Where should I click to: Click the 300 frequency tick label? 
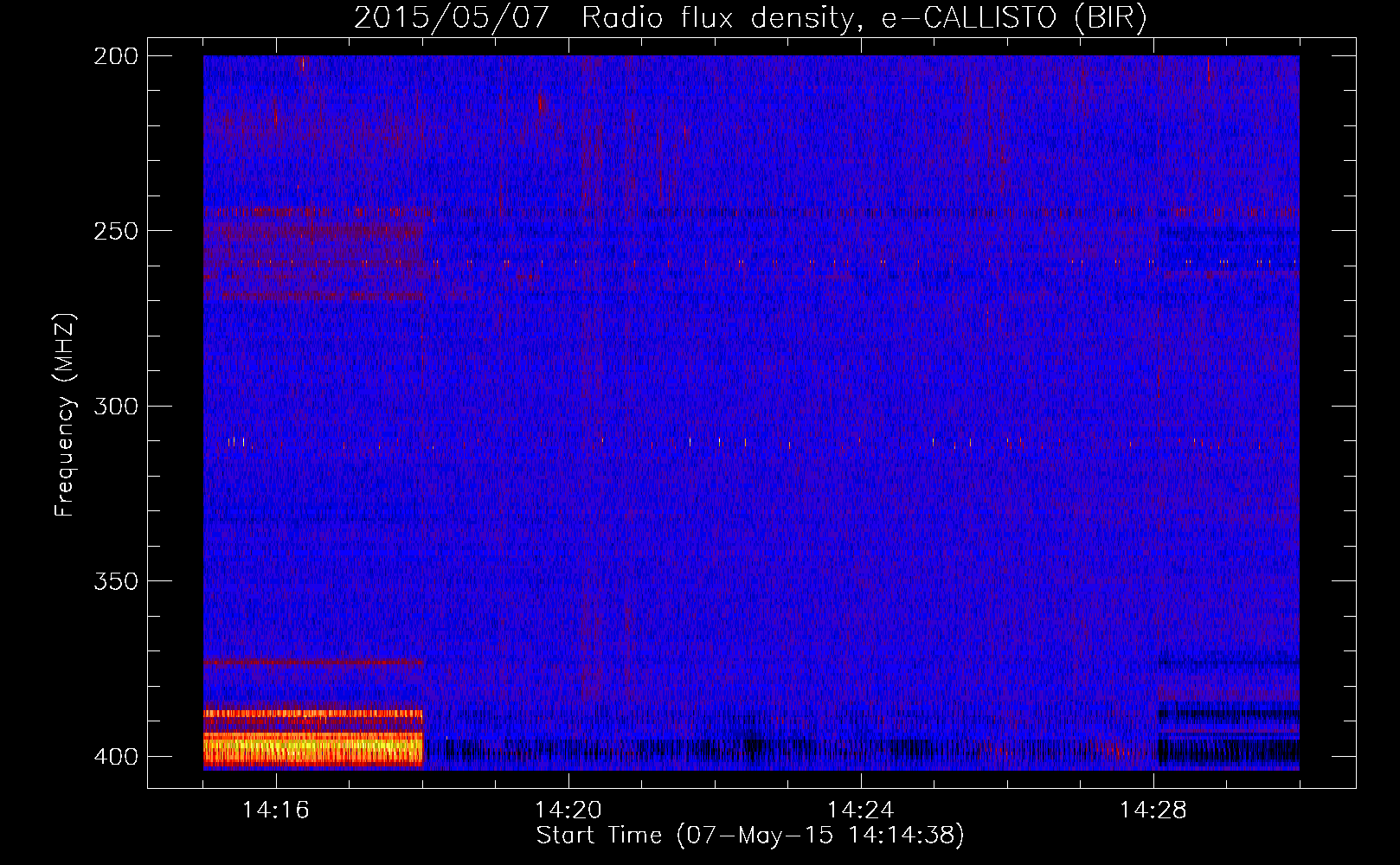[x=116, y=407]
